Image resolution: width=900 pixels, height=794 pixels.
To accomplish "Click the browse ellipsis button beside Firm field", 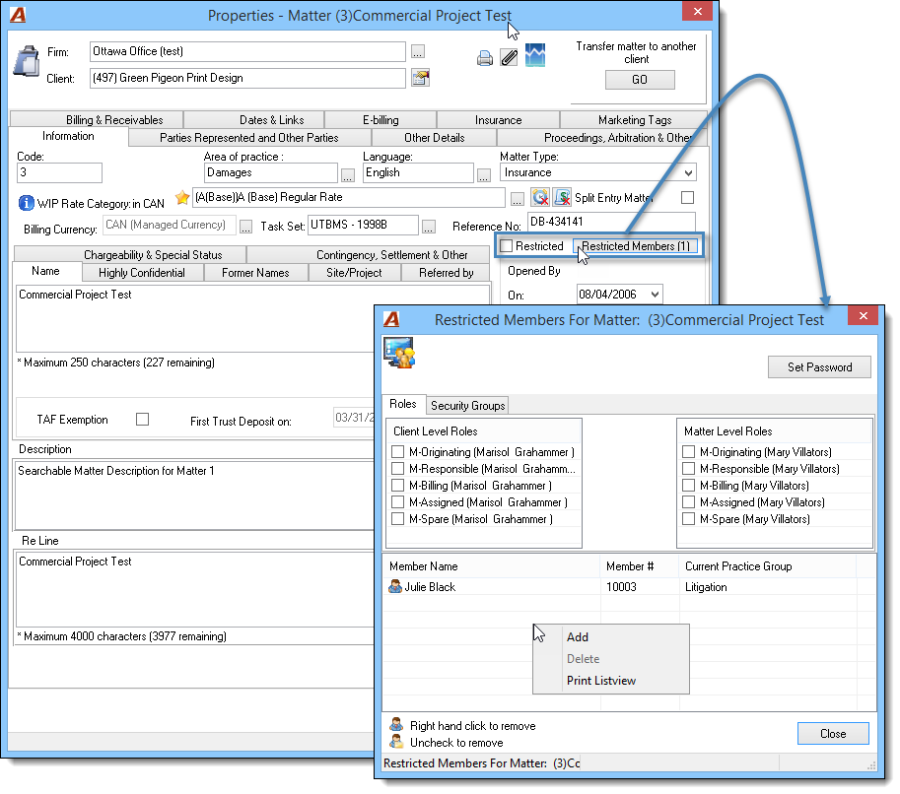I will (x=418, y=52).
